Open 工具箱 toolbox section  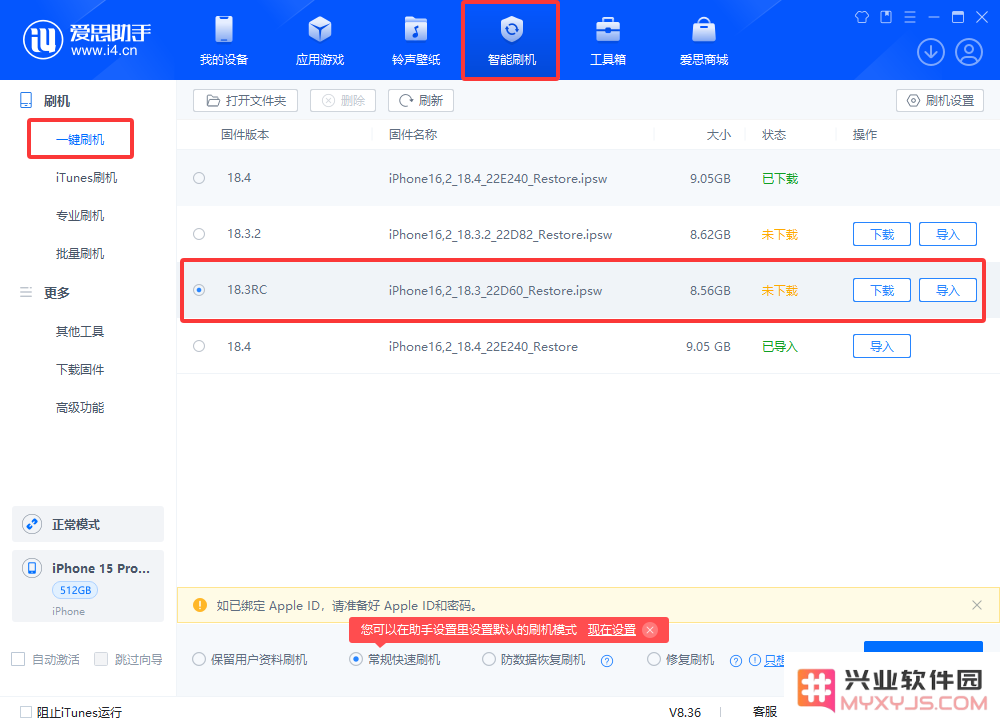coord(608,40)
